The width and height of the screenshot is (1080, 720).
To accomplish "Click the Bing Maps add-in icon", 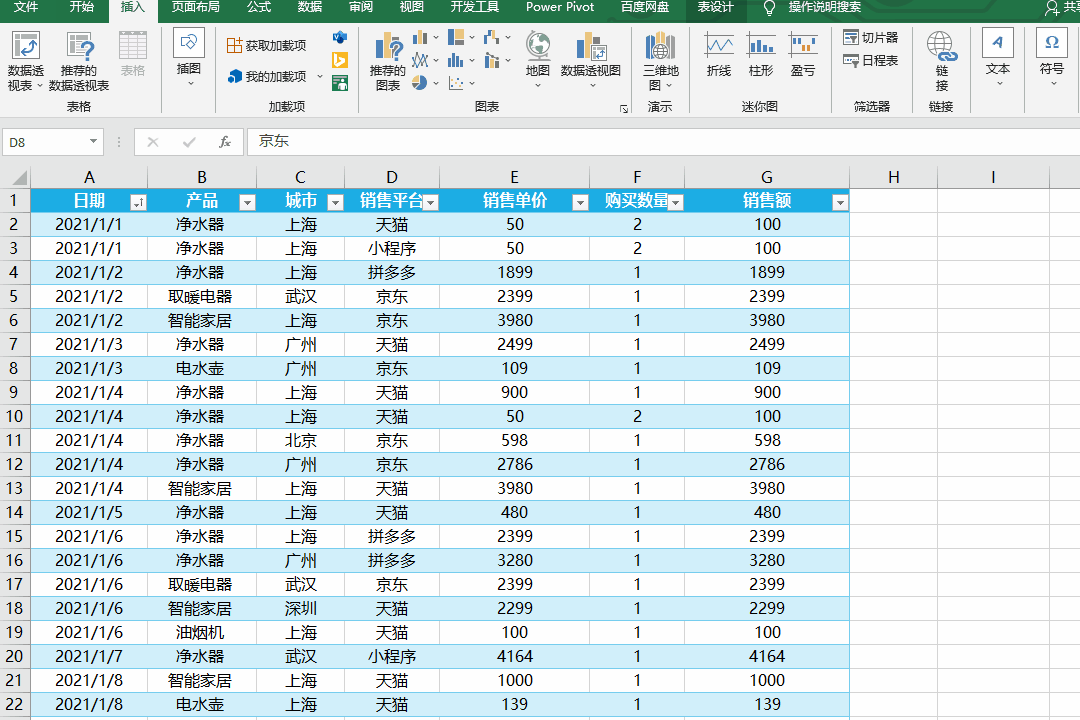I will pyautogui.click(x=340, y=60).
